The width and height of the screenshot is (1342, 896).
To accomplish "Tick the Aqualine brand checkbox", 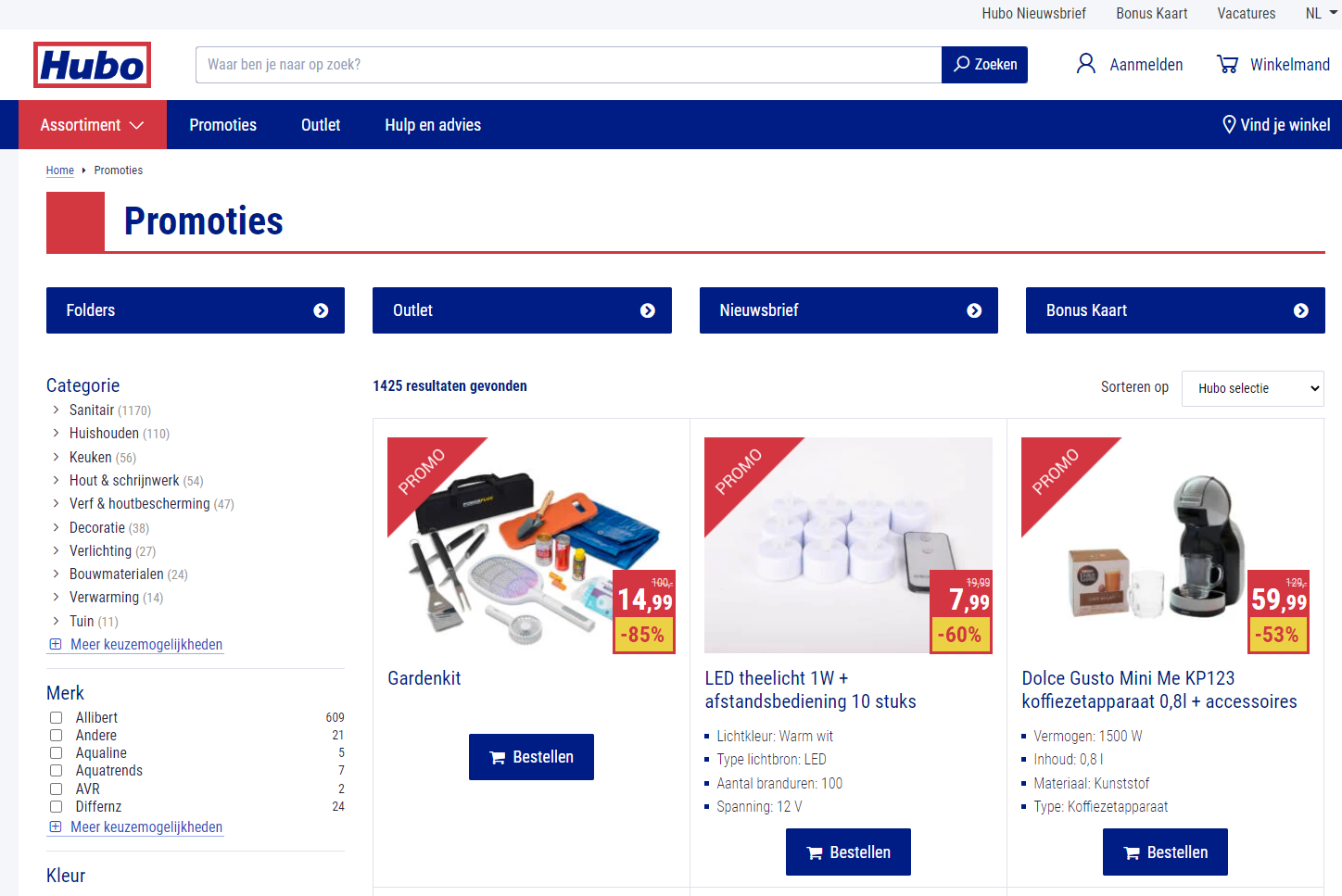I will click(x=56, y=752).
